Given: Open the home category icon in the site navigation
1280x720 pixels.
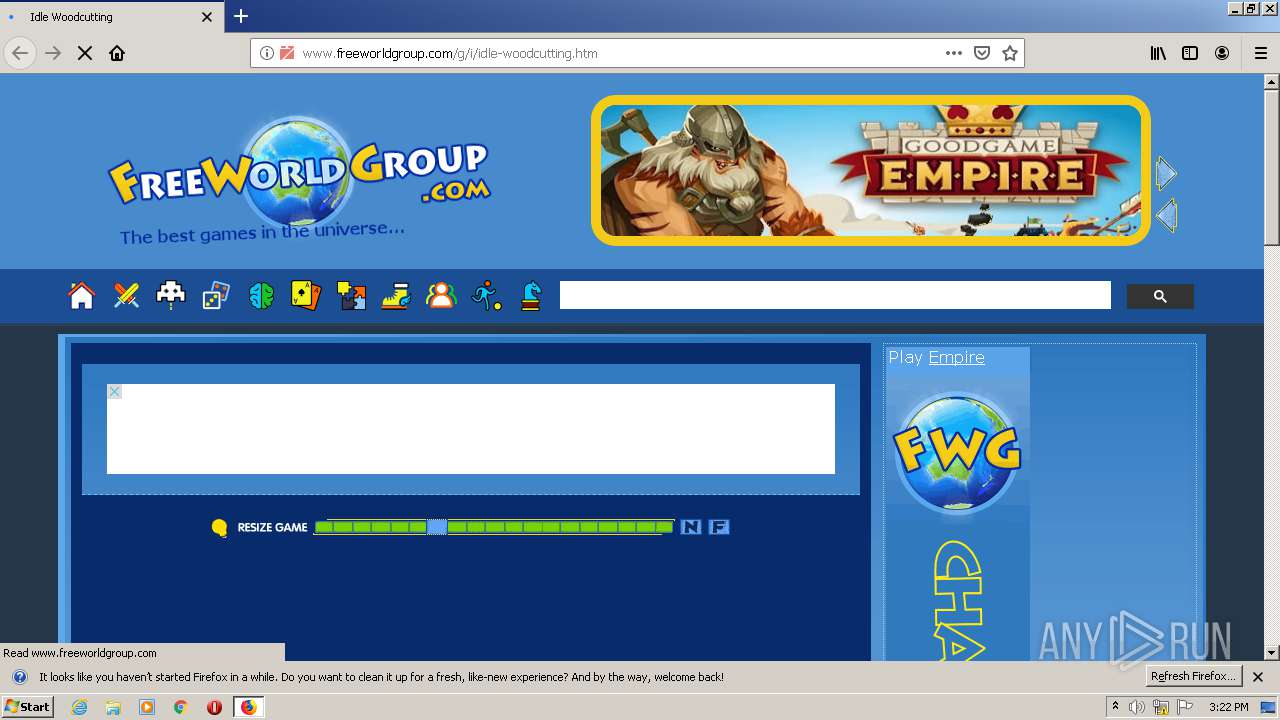Looking at the screenshot, I should point(81,296).
